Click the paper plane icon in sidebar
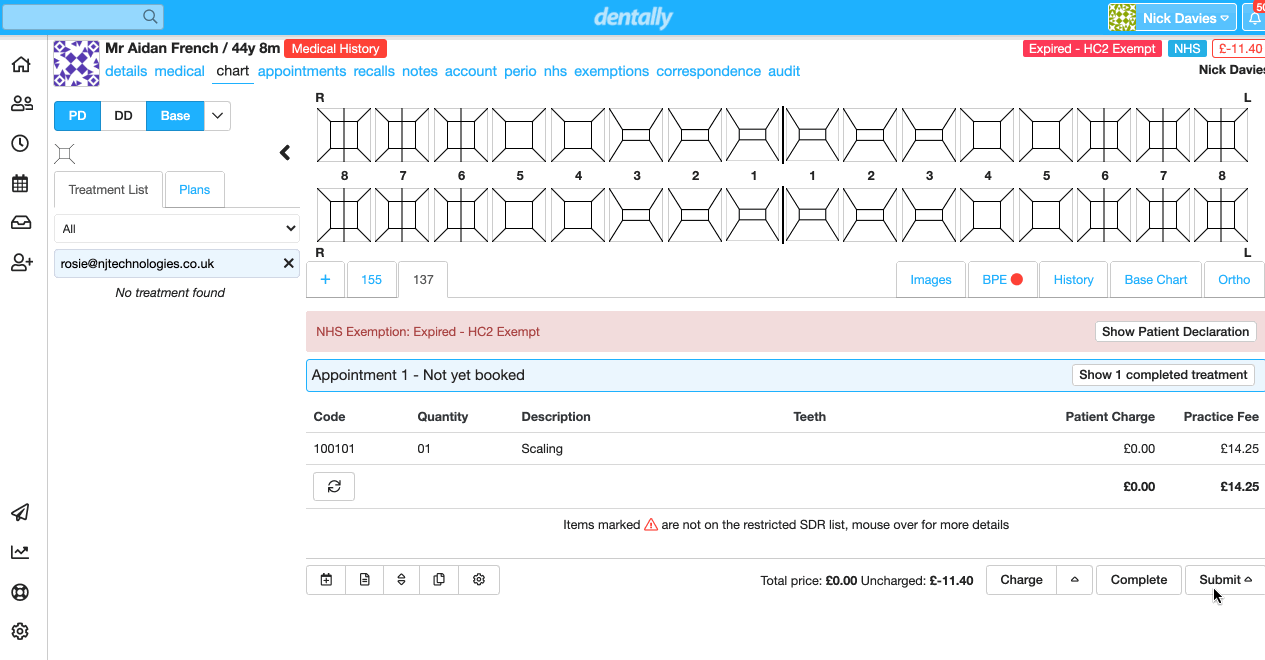This screenshot has height=660, width=1265. coord(20,513)
